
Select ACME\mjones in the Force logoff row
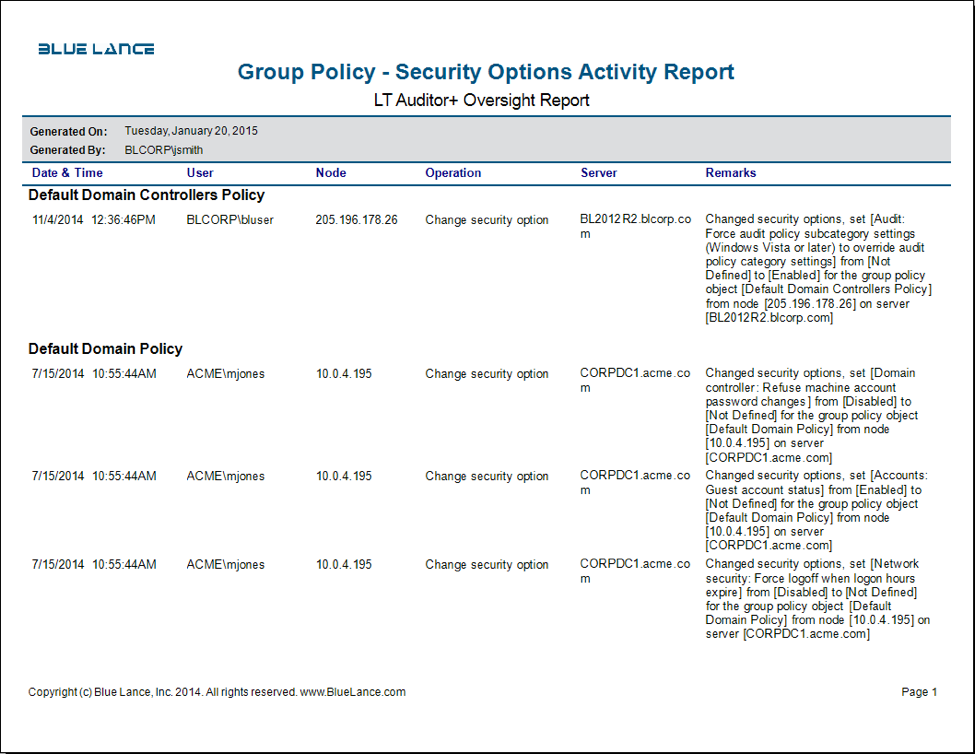click(226, 565)
